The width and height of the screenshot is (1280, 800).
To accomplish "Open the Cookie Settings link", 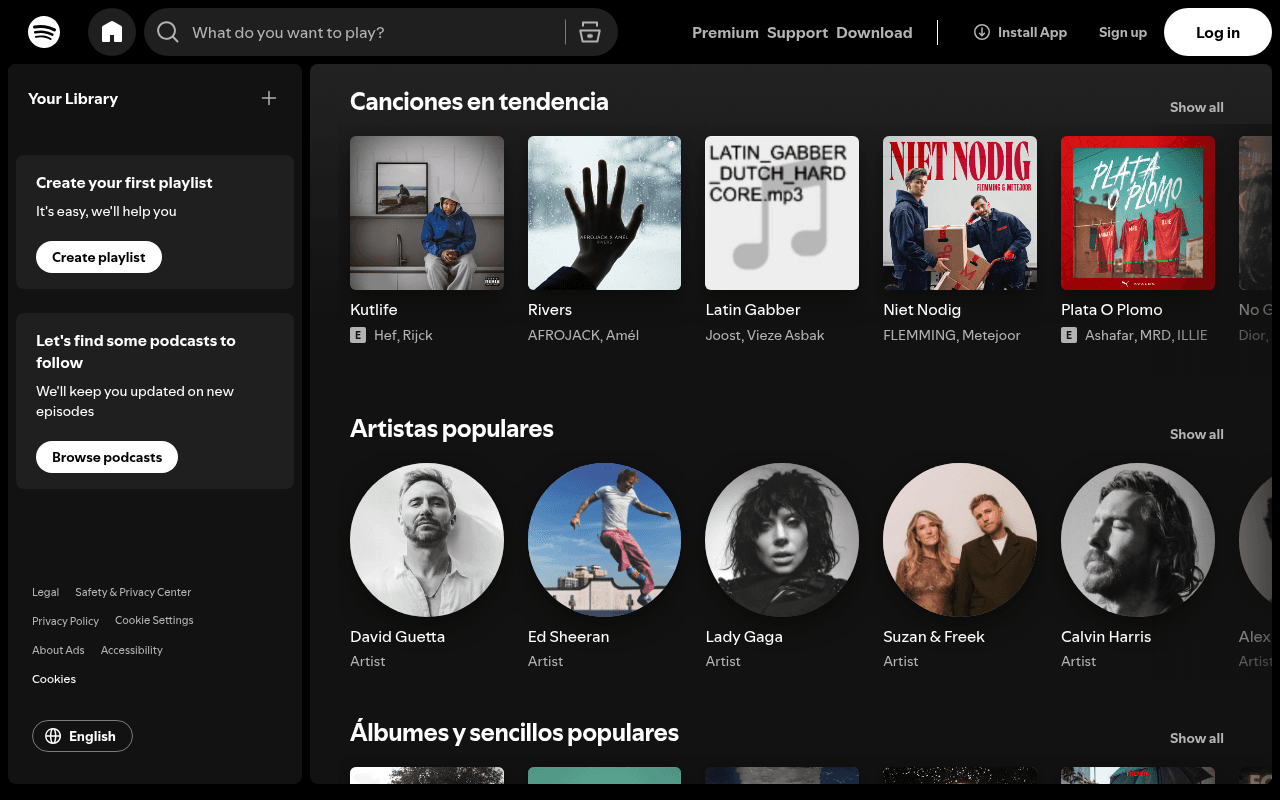I will tap(154, 620).
